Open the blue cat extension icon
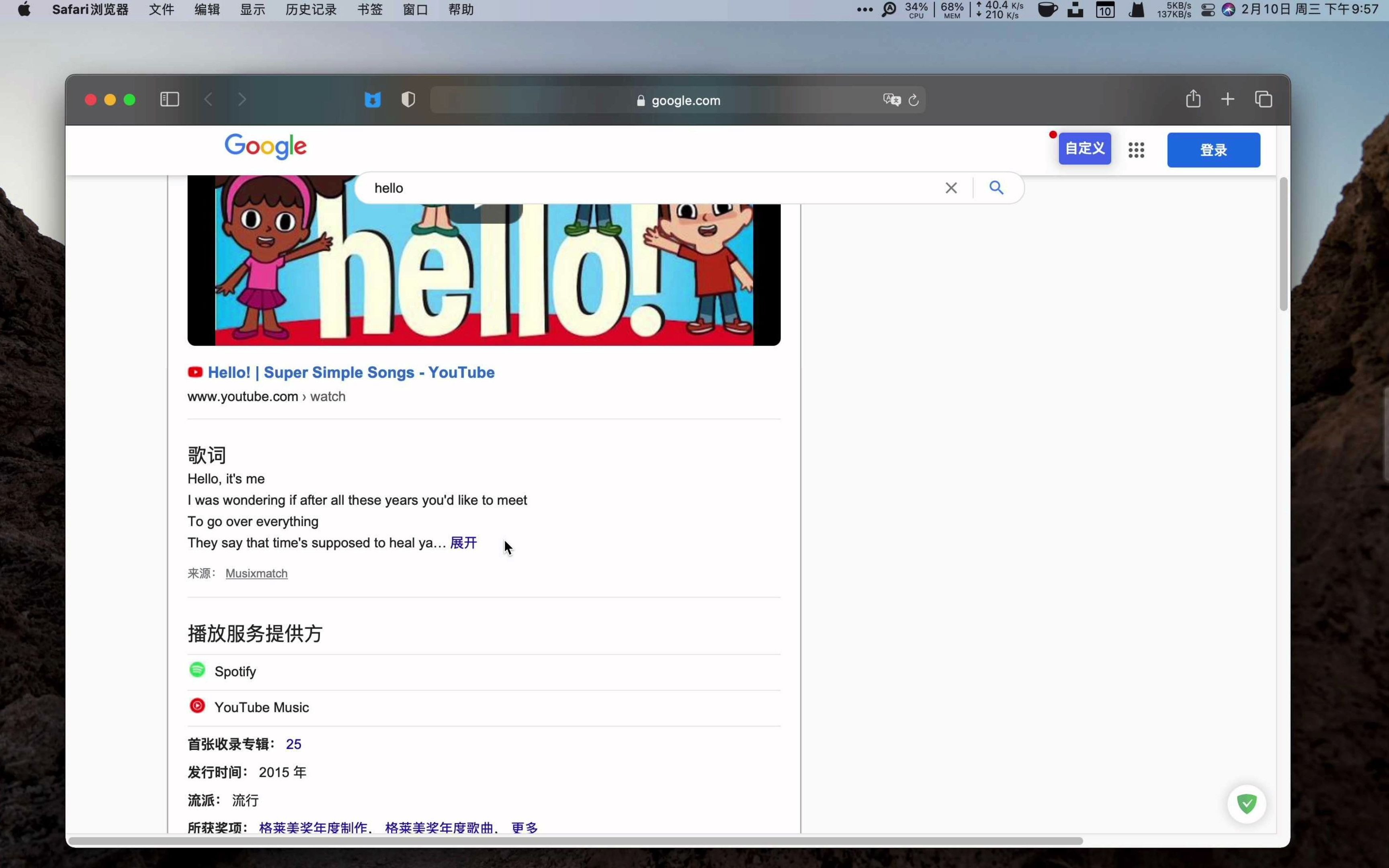 [x=373, y=100]
